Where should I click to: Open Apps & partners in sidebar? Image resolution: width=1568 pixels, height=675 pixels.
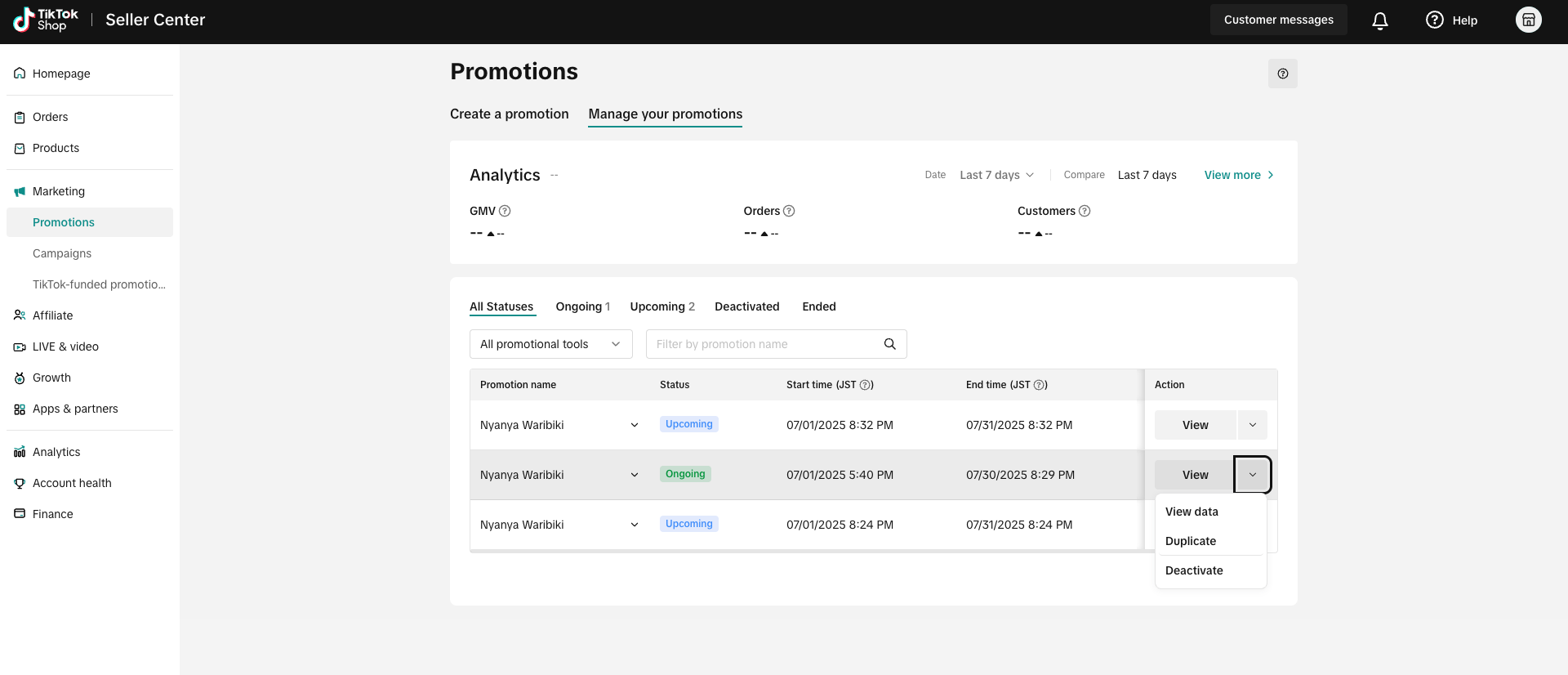point(90,409)
